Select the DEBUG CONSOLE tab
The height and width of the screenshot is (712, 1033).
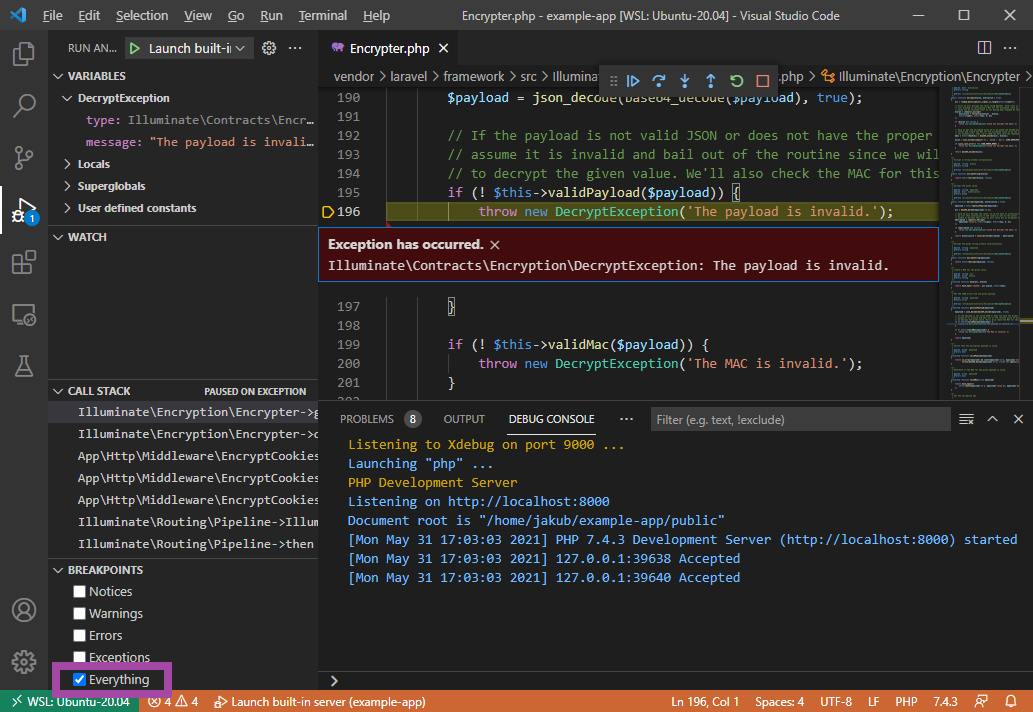[551, 420]
